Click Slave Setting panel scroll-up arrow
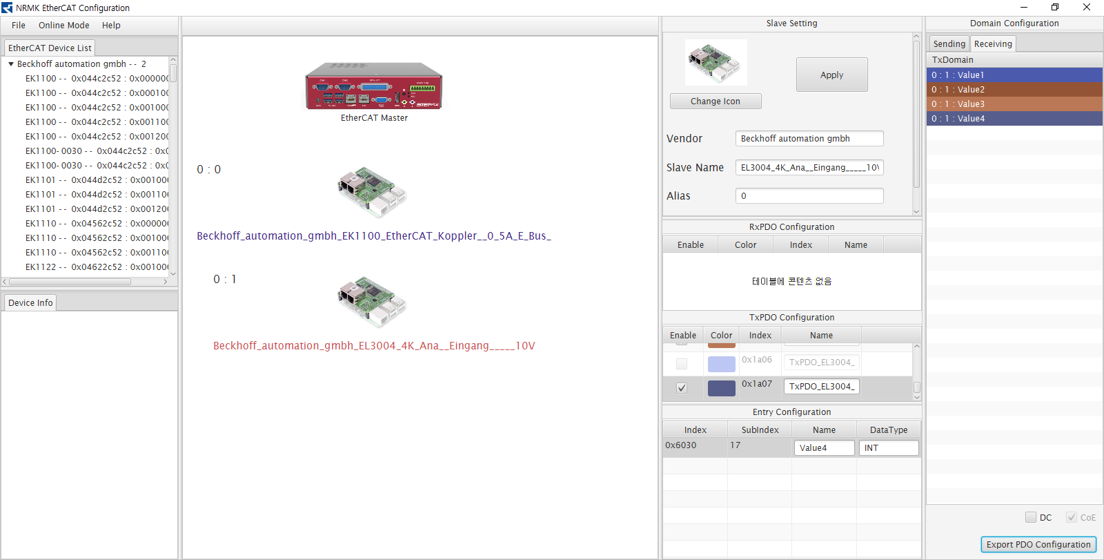 916,37
